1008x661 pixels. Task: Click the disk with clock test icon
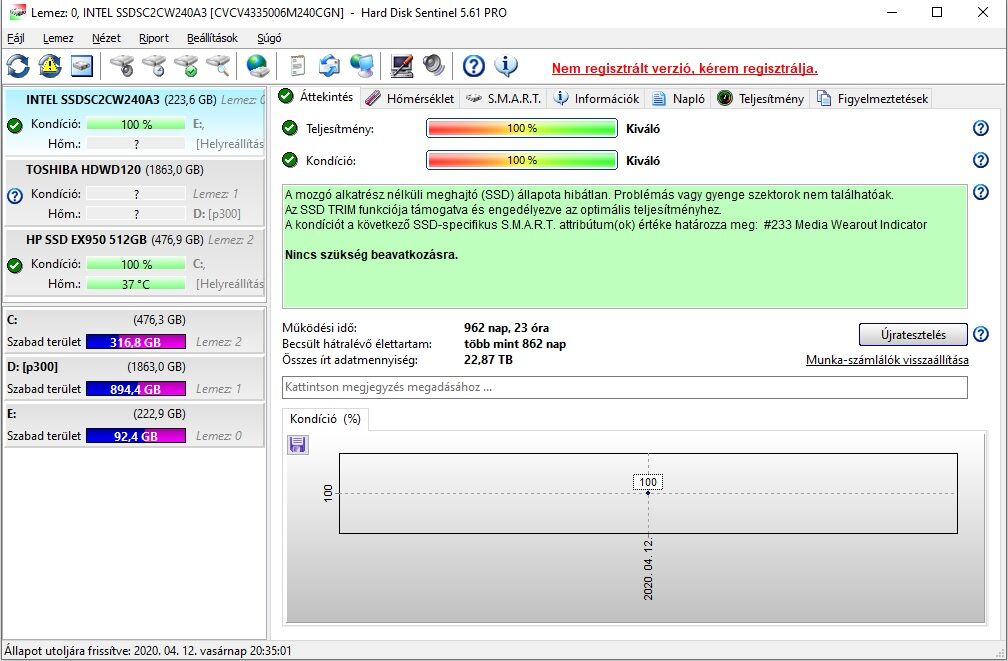pos(154,66)
